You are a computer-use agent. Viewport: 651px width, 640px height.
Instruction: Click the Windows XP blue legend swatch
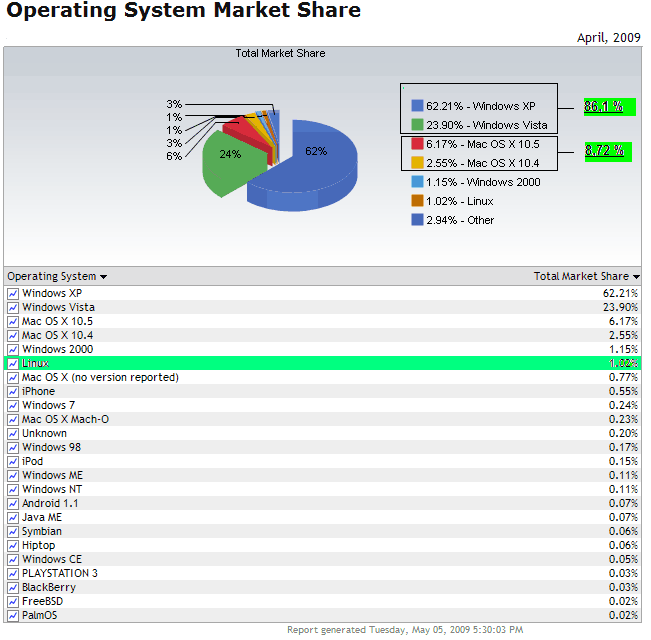[x=417, y=105]
